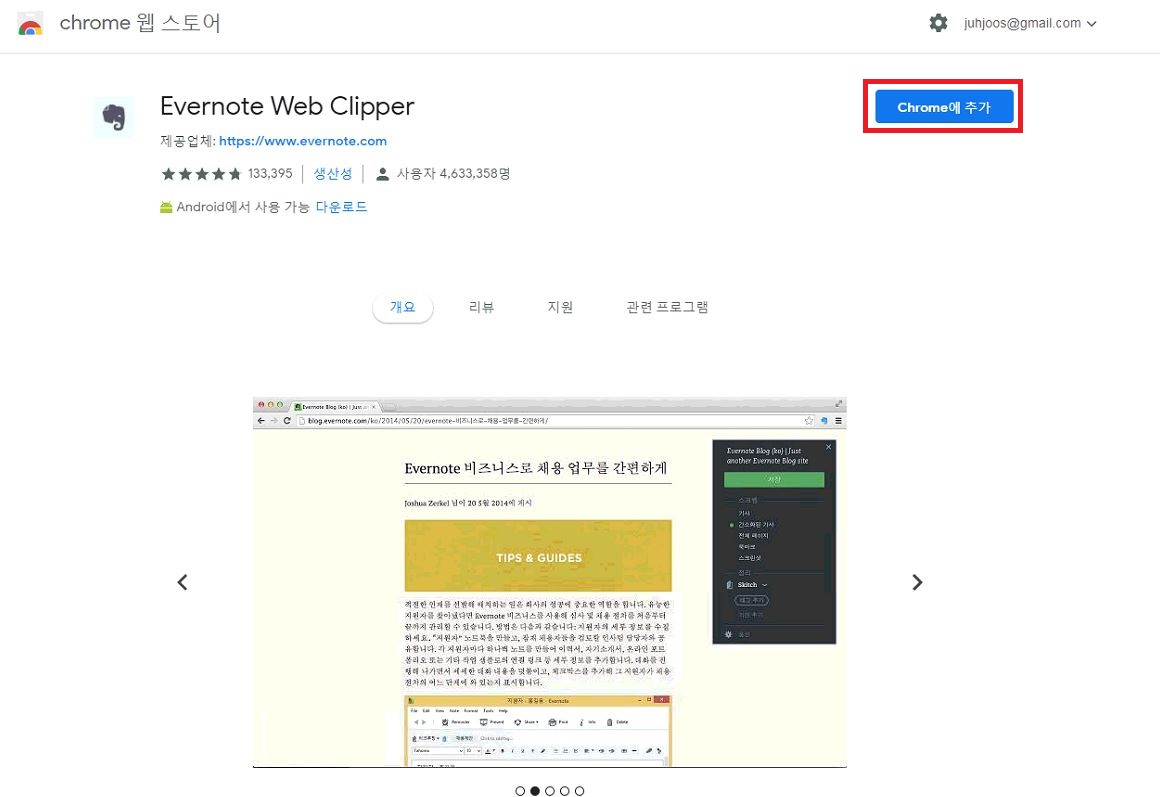Click the chrome 웹 스토어 title text
The width and height of the screenshot is (1160, 797).
point(140,23)
